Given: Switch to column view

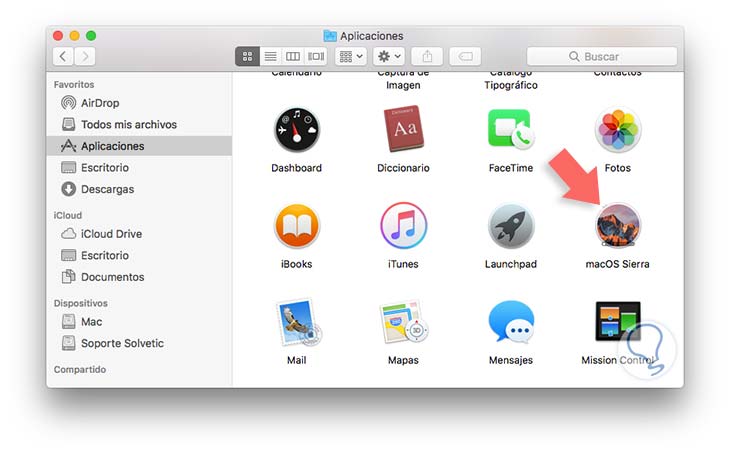Looking at the screenshot, I should (293, 56).
